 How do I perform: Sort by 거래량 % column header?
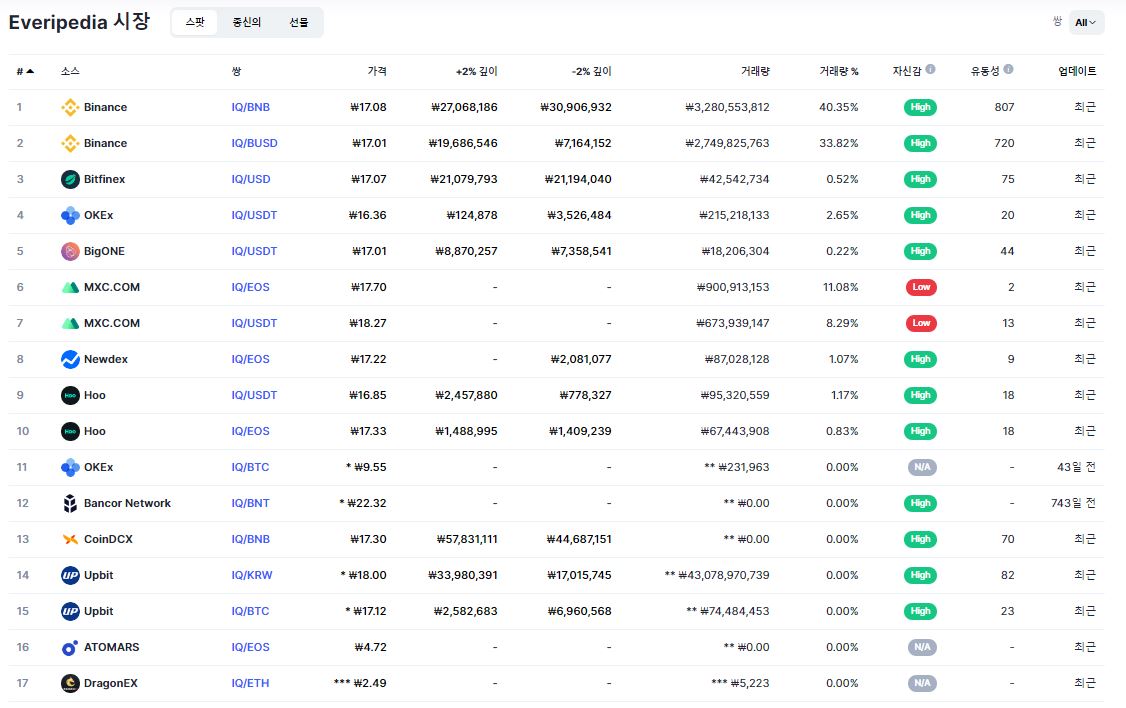(839, 71)
